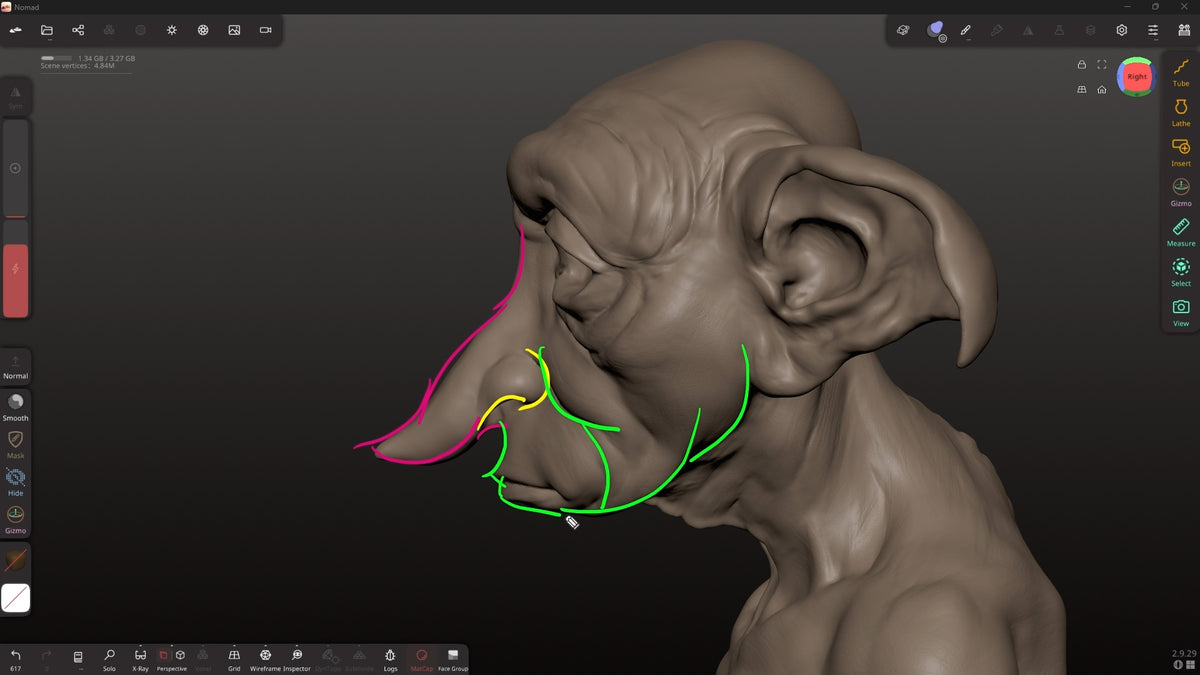Click the Scene vertices stats text

pos(76,66)
